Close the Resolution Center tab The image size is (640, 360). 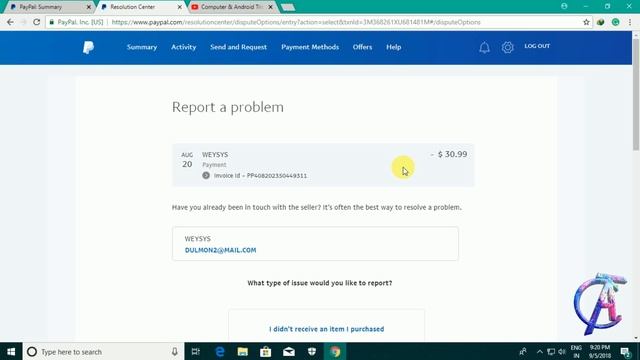[x=179, y=7]
